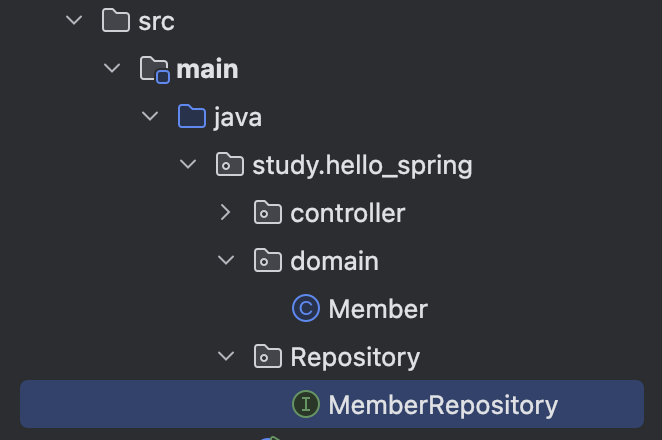Click the Member class icon
This screenshot has height=440, width=662.
tap(305, 309)
